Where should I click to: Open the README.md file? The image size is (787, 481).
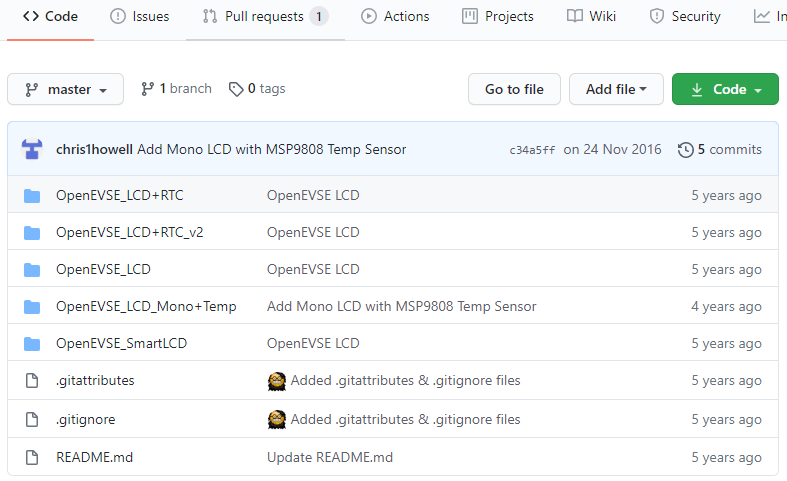94,457
